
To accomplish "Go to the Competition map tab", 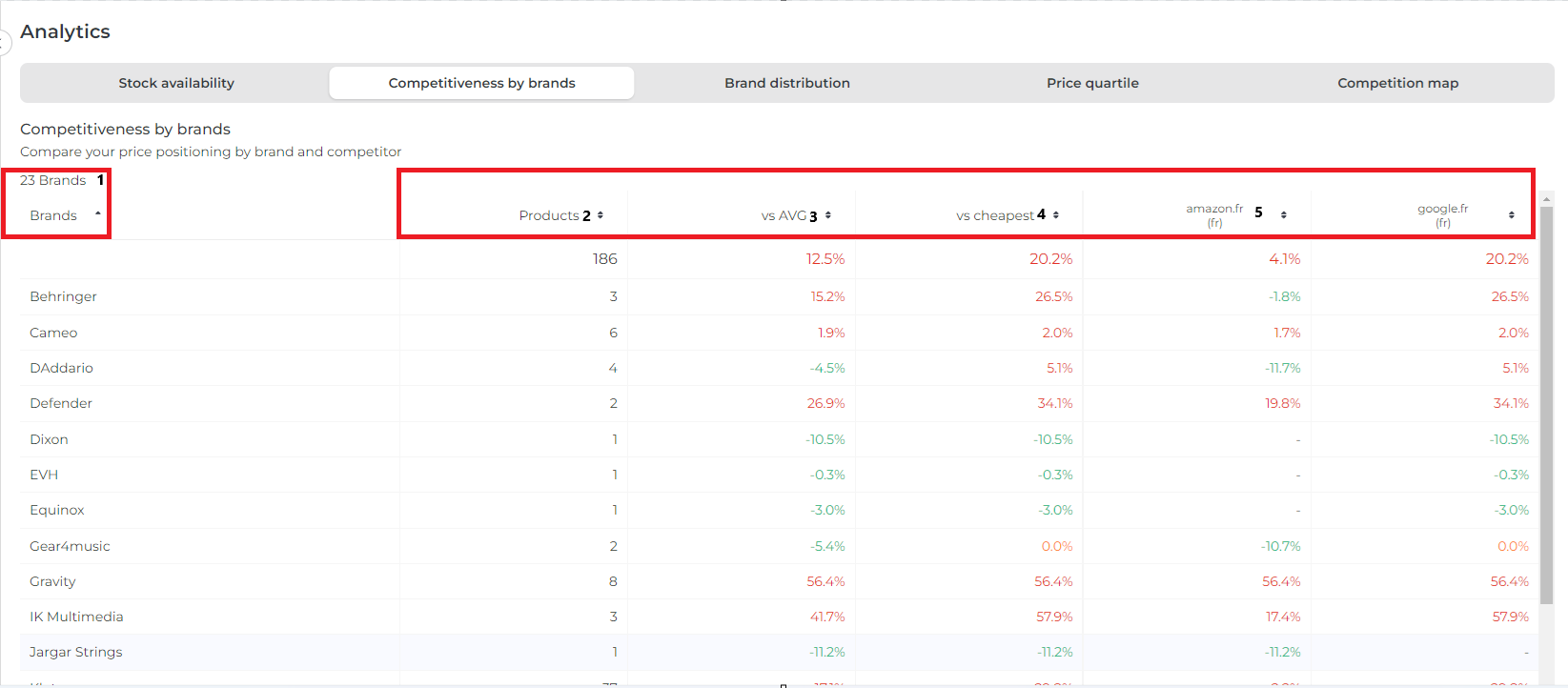I will pyautogui.click(x=1397, y=83).
